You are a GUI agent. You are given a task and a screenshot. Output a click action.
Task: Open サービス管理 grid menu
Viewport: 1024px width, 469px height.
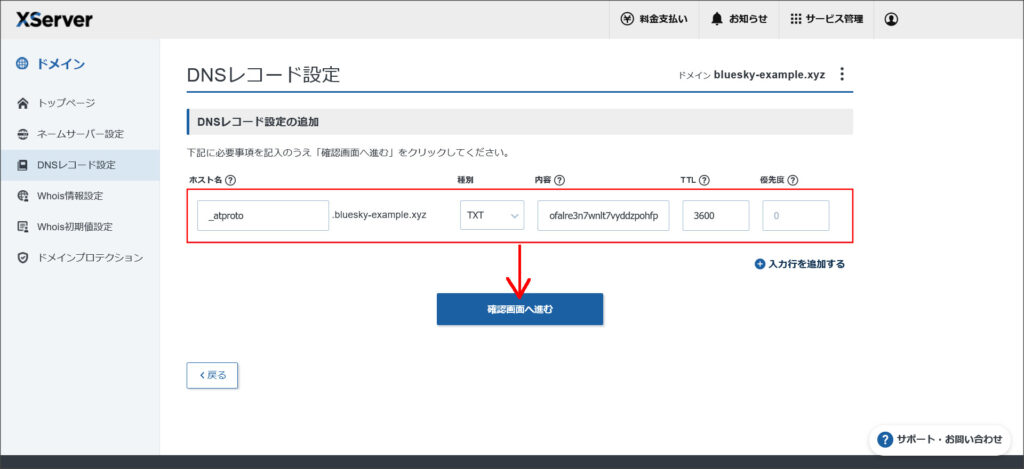click(826, 20)
